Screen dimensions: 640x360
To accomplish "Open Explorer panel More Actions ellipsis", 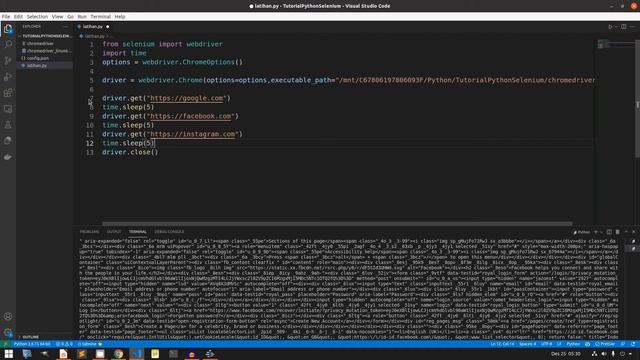I will 66,27.
